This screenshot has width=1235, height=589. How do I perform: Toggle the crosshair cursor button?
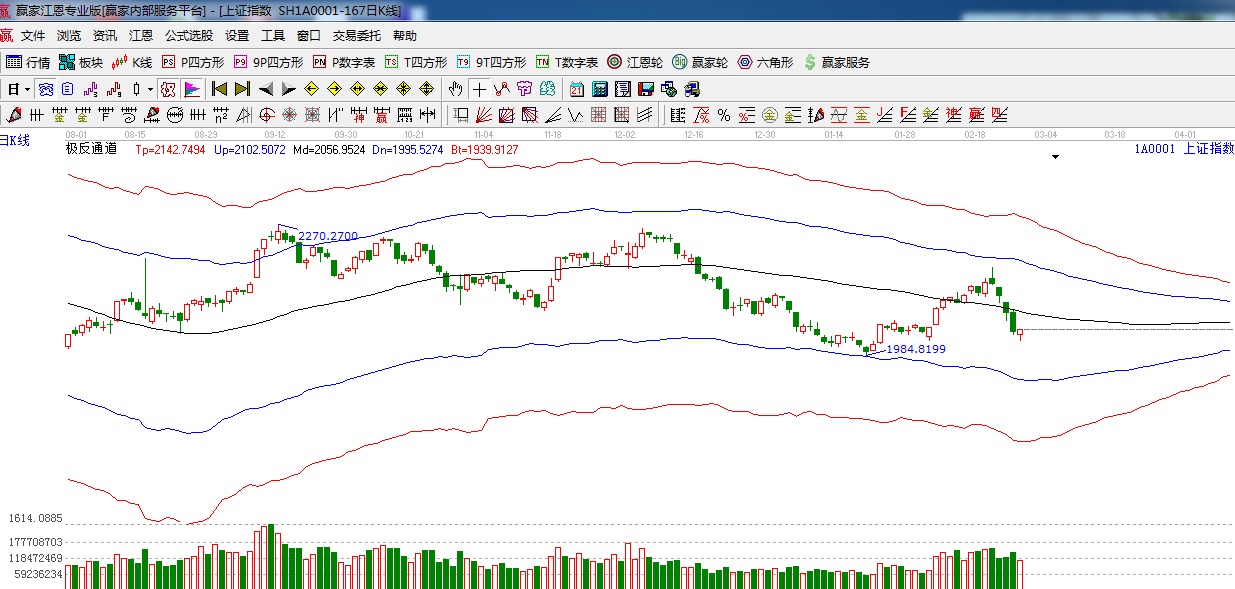point(480,89)
